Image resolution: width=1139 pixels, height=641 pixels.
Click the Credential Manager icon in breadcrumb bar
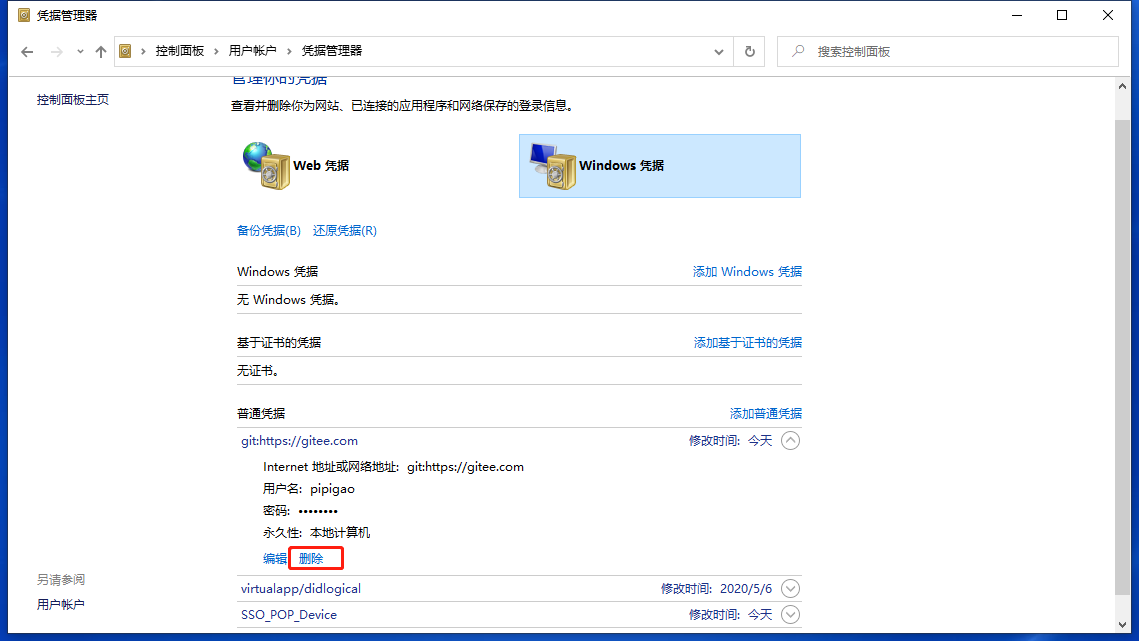(x=125, y=51)
